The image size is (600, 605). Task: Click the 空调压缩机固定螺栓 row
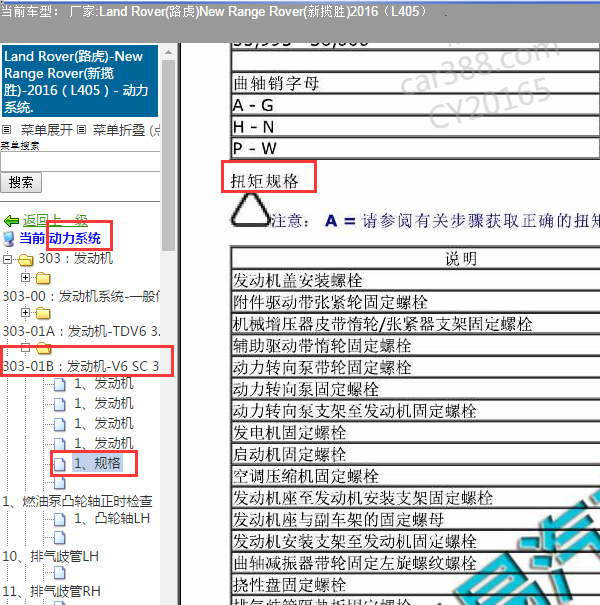click(415, 476)
